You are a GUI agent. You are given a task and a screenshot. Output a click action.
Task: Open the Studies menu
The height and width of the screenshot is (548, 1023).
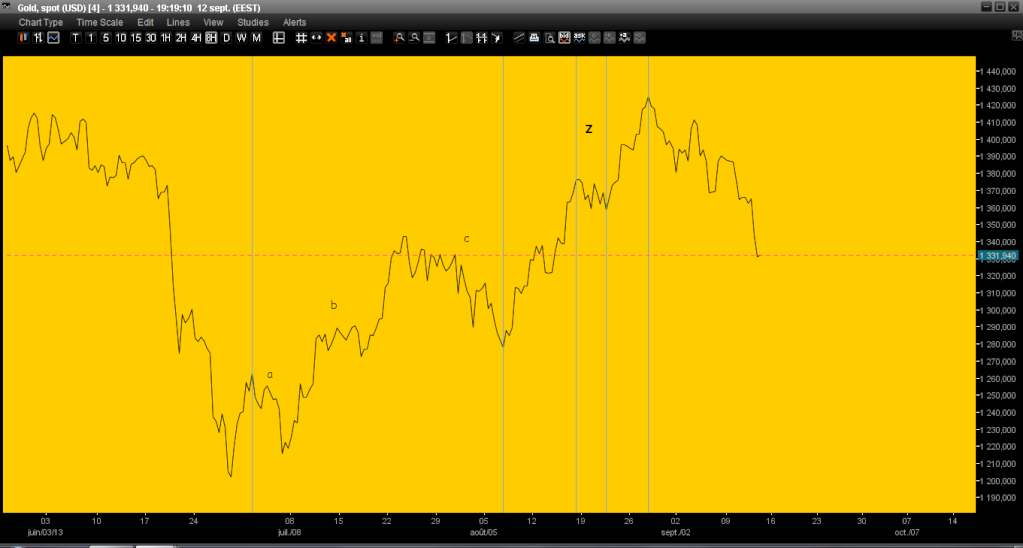pyautogui.click(x=252, y=22)
